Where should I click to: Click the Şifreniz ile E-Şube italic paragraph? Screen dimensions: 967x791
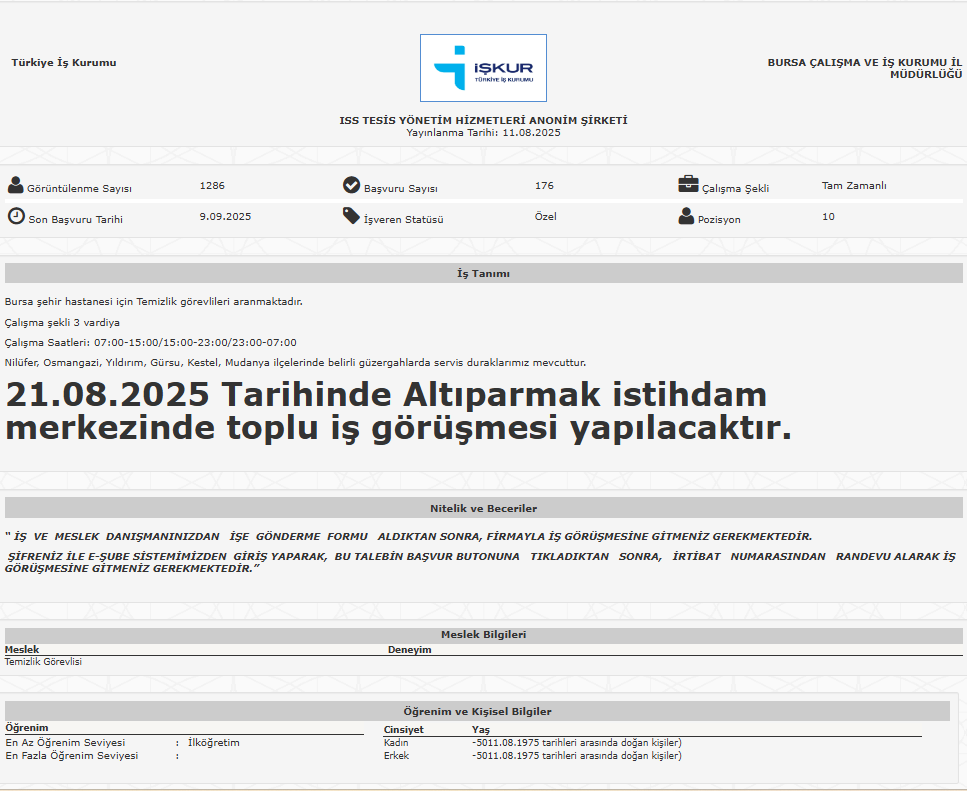(x=480, y=562)
